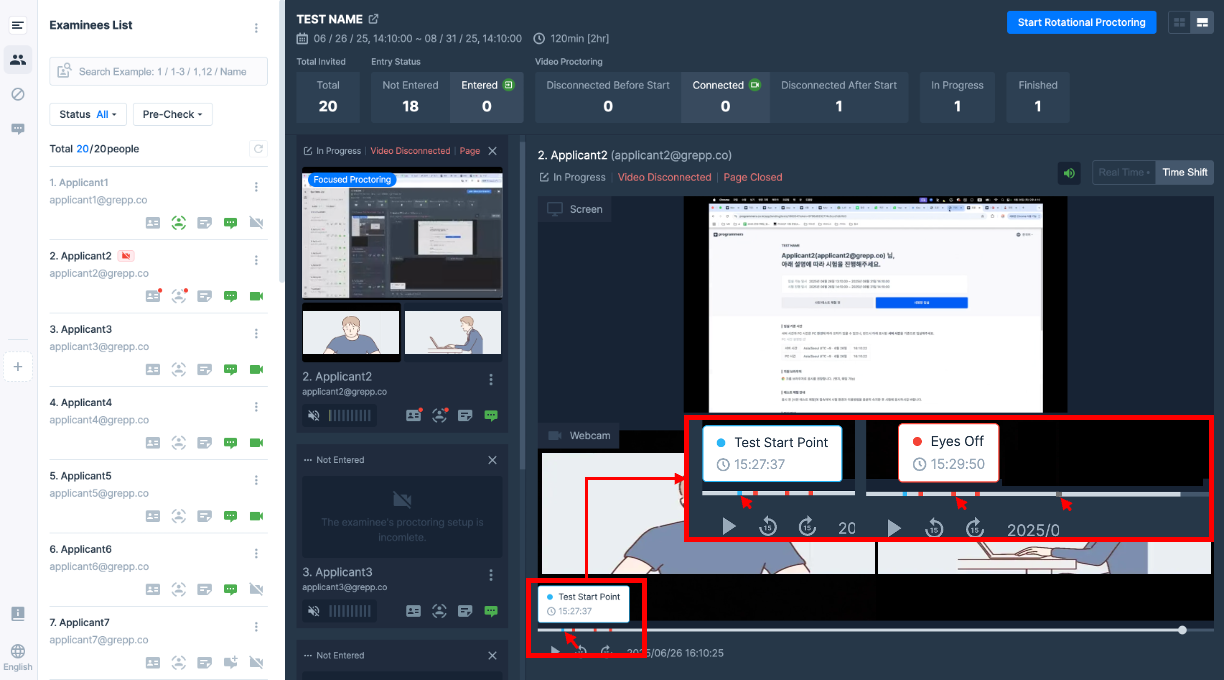Change language via the English globe icon

coord(18,657)
